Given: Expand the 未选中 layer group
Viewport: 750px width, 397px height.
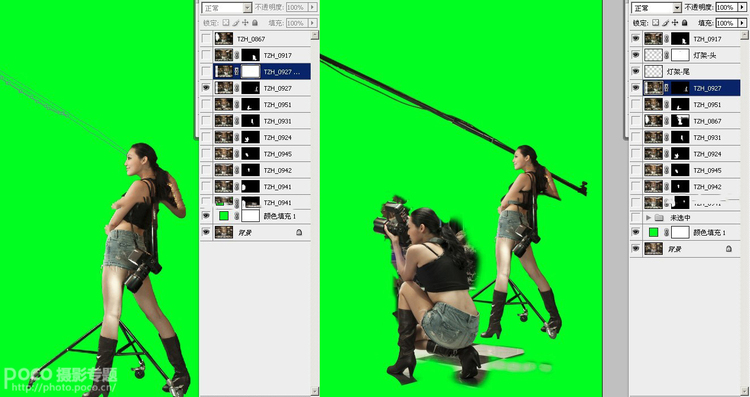Looking at the screenshot, I should (x=649, y=218).
